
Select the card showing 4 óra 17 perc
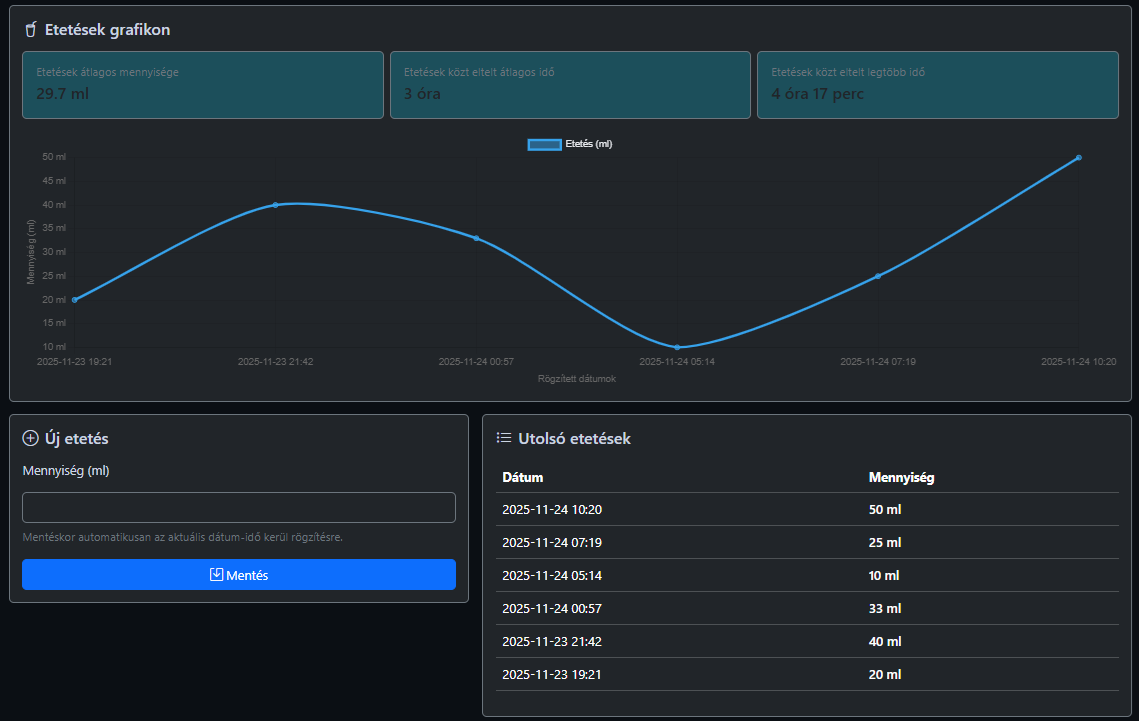point(937,85)
